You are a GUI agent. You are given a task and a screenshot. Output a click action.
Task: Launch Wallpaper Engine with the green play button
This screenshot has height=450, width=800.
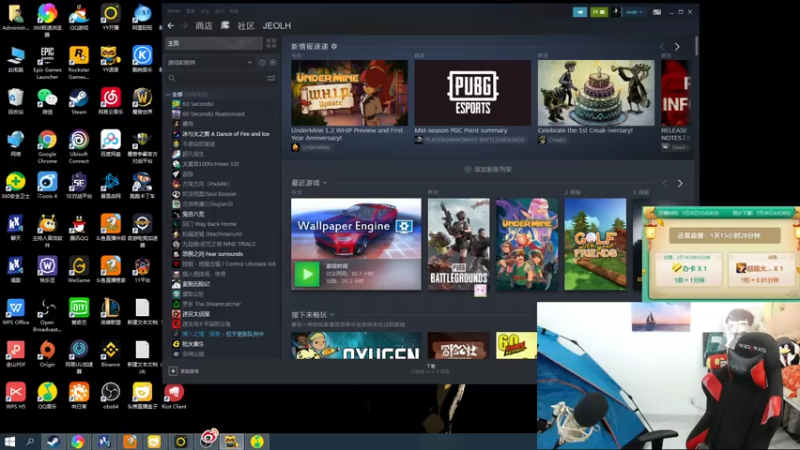307,274
